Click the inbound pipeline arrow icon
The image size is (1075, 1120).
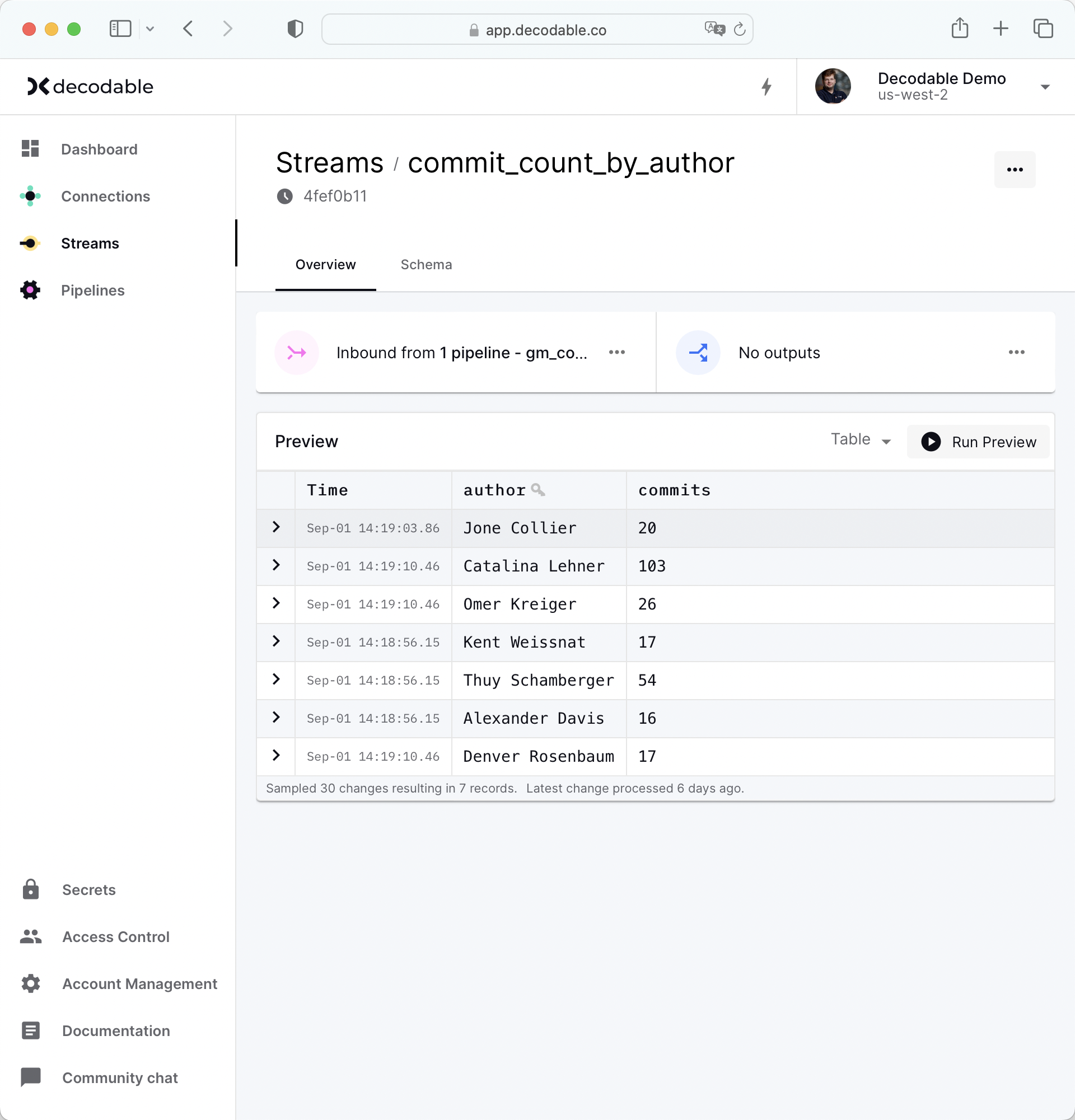coord(296,353)
